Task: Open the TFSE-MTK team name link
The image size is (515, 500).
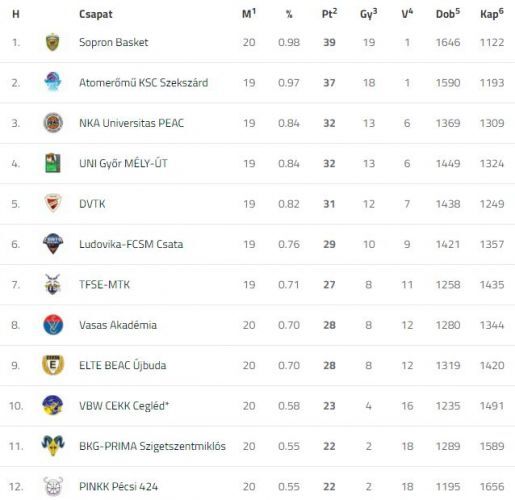Action: [104, 285]
